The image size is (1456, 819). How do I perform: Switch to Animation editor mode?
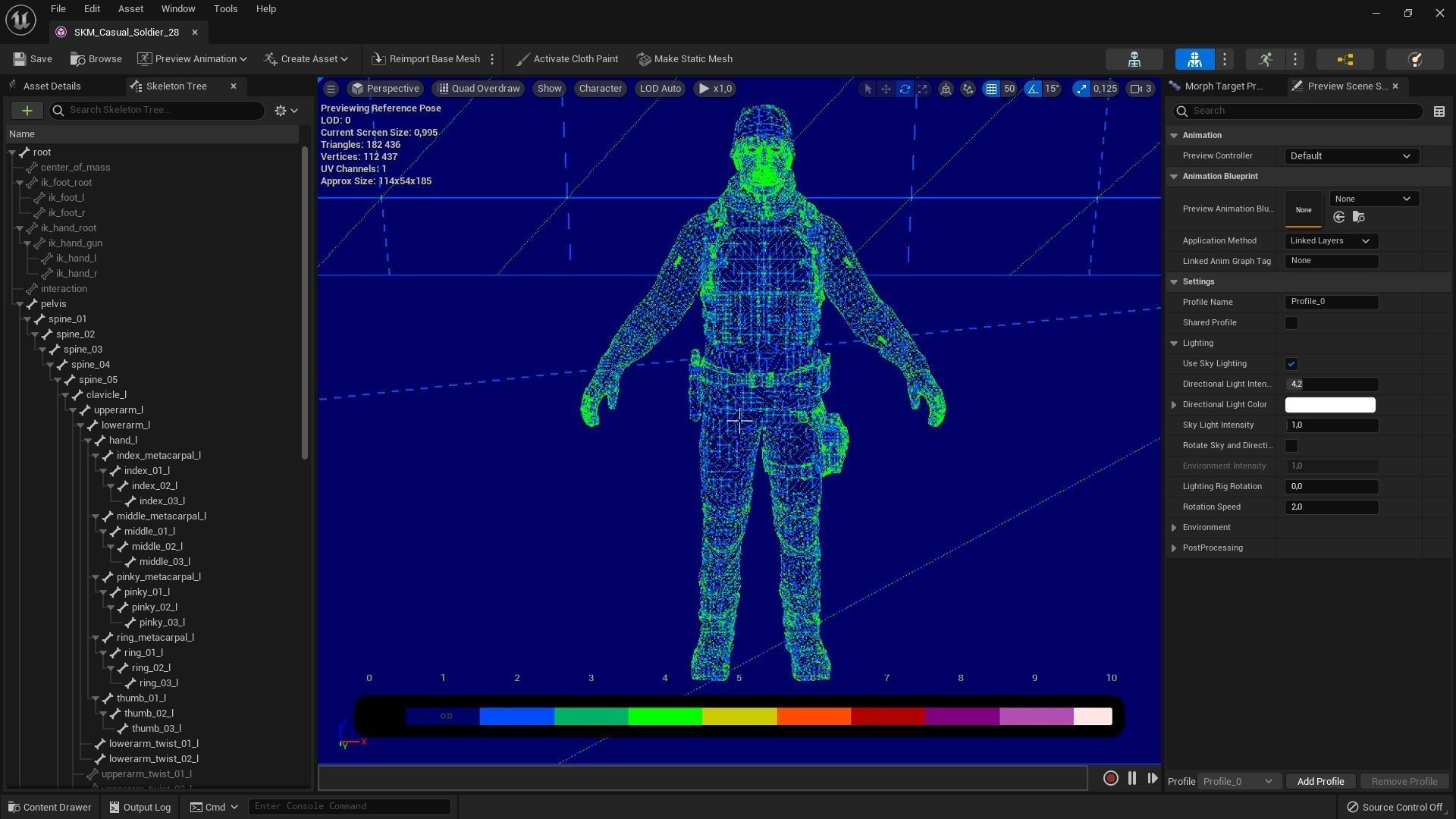tap(1265, 59)
